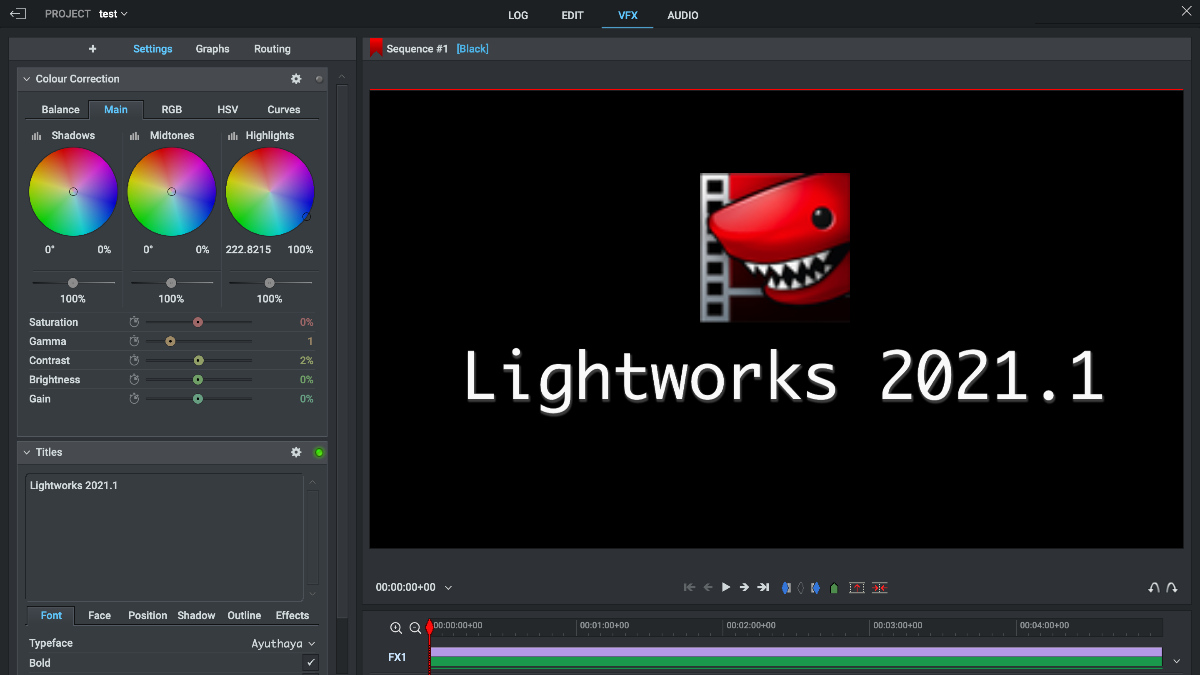Collapse the Colour Correction section
This screenshot has width=1200, height=675.
tap(25, 78)
